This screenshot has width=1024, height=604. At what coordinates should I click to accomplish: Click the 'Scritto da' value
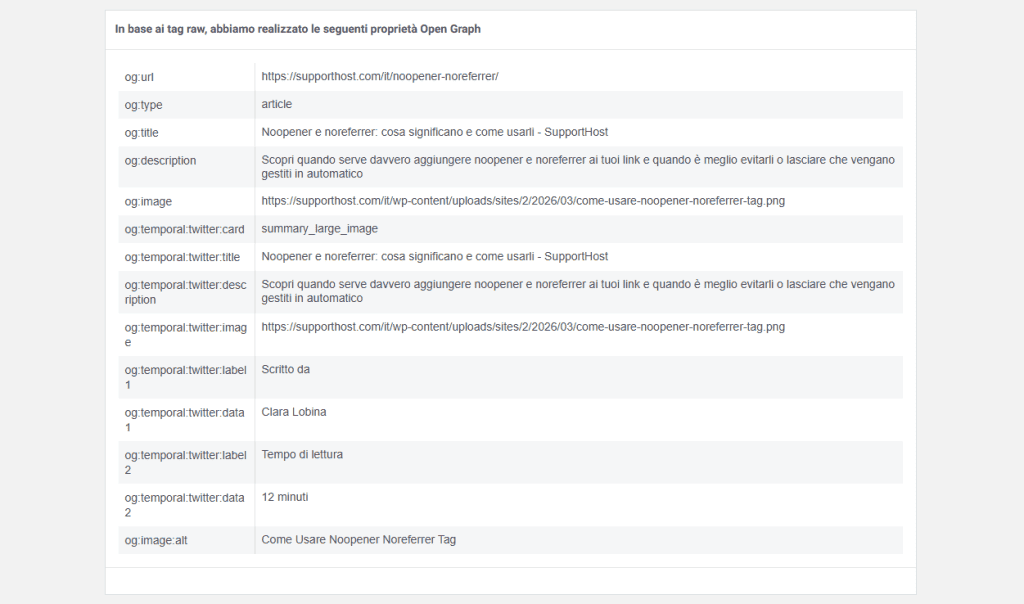[x=285, y=370]
